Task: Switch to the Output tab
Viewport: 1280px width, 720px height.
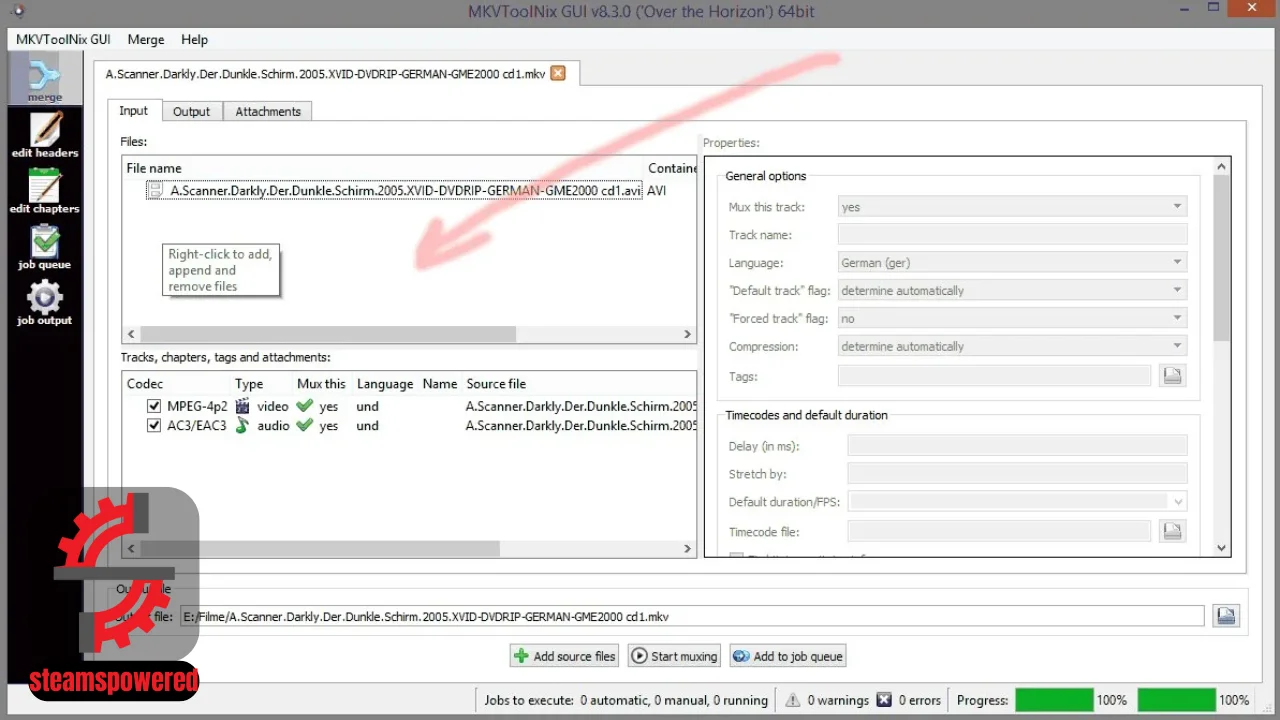Action: click(x=191, y=112)
